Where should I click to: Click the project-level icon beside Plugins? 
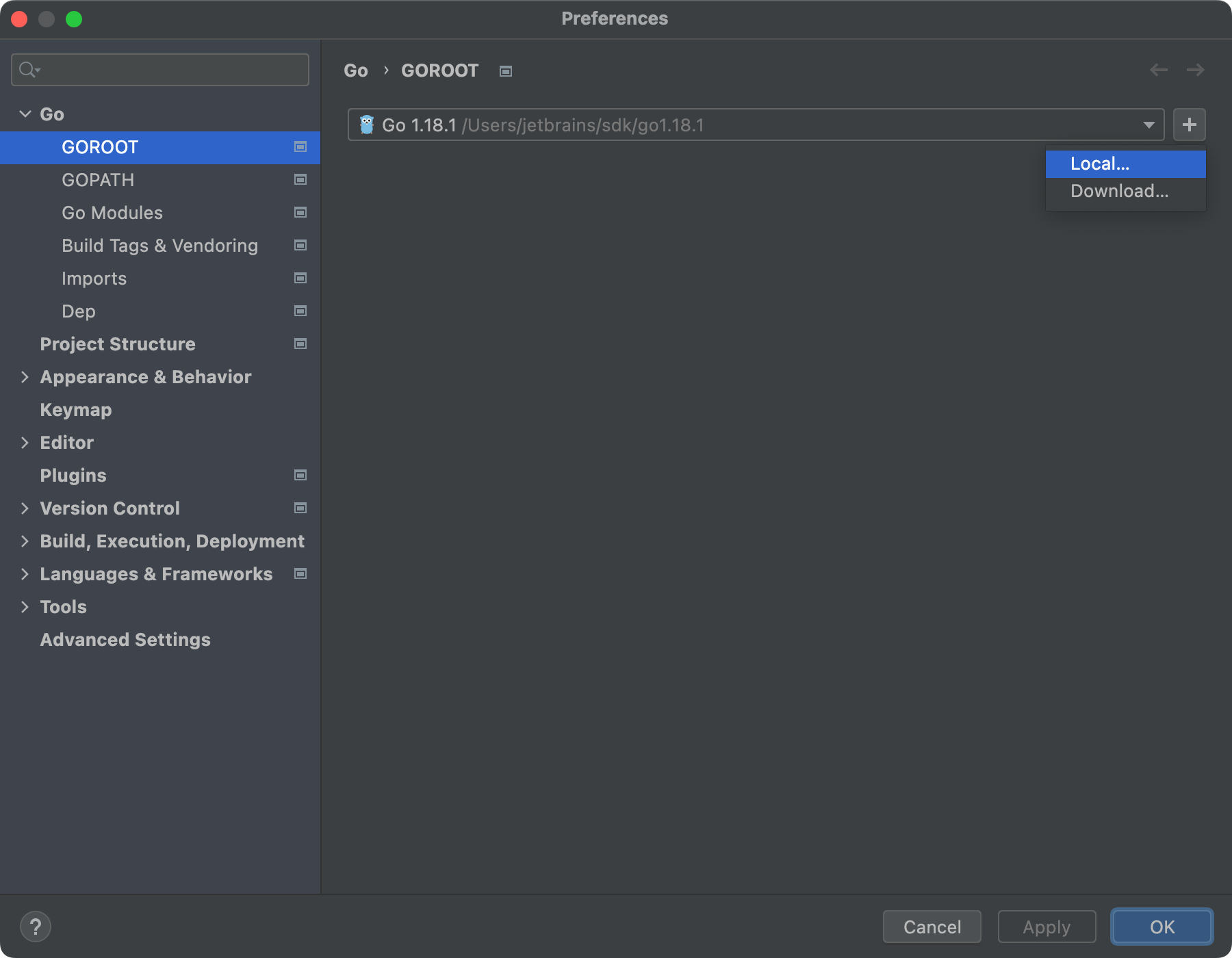click(300, 476)
